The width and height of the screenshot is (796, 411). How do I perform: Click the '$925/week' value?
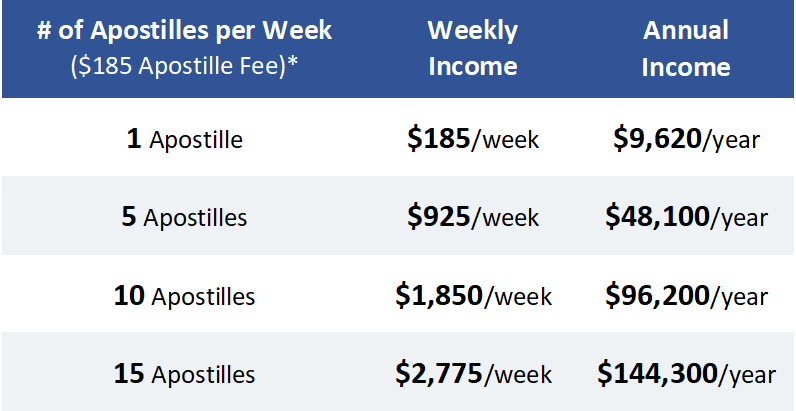click(x=473, y=218)
